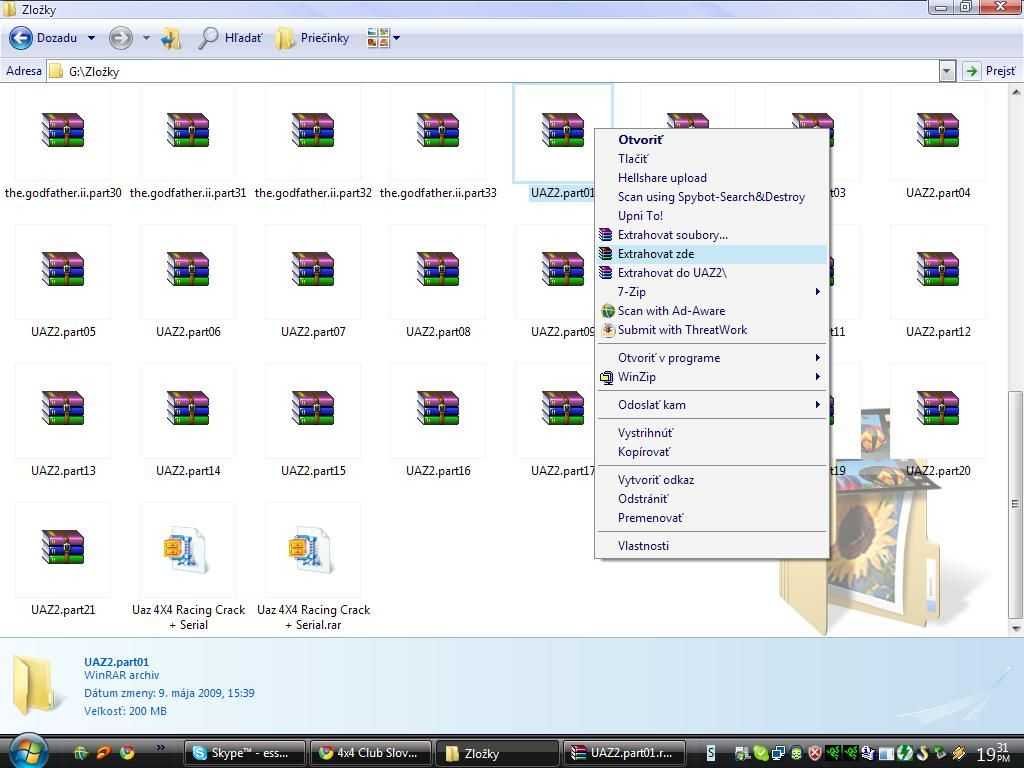Viewport: 1024px width, 768px height.
Task: Open the views layout icon
Action: [x=378, y=38]
